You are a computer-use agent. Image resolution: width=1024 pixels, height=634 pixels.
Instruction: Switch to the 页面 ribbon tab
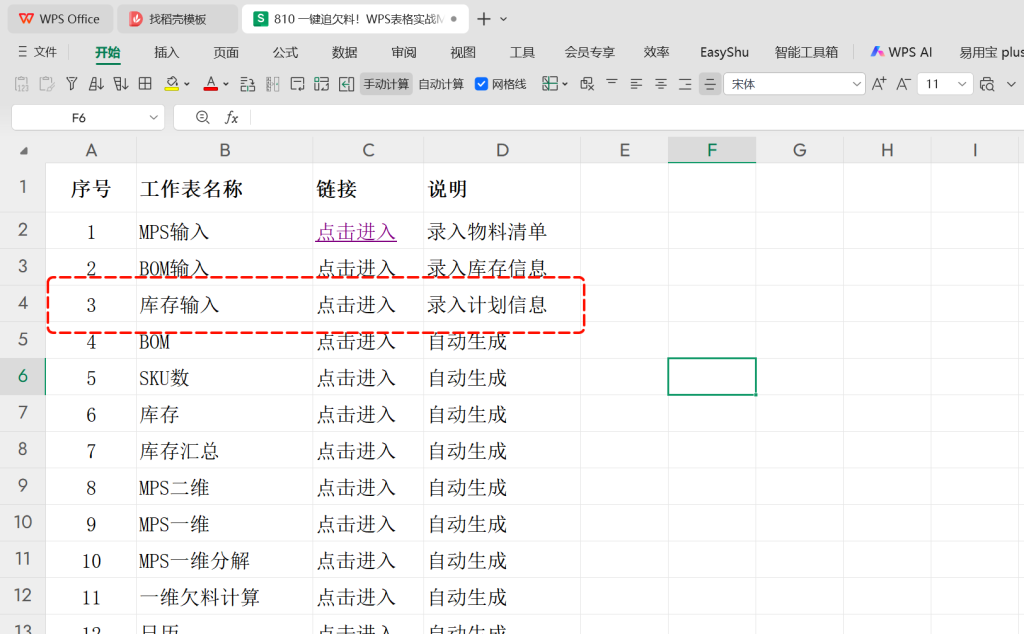[226, 52]
